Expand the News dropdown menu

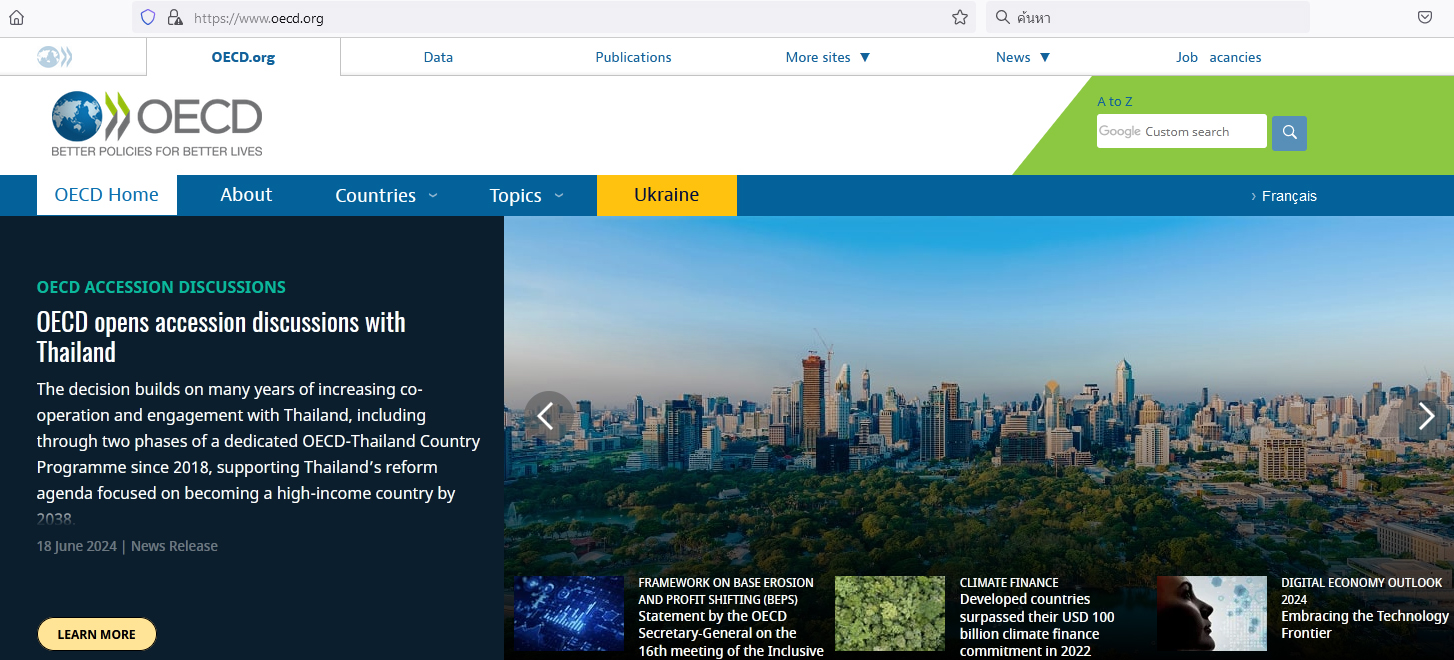pos(1023,57)
